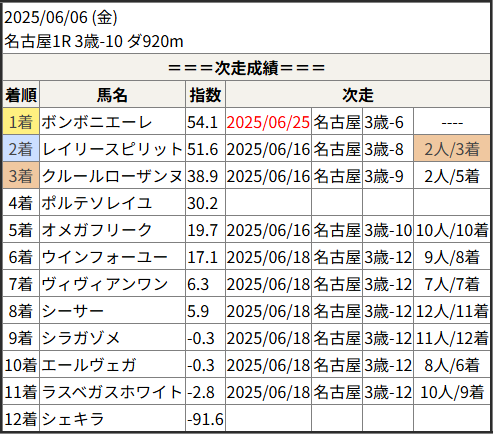
Task: Click the 指数 column header
Action: (x=205, y=95)
